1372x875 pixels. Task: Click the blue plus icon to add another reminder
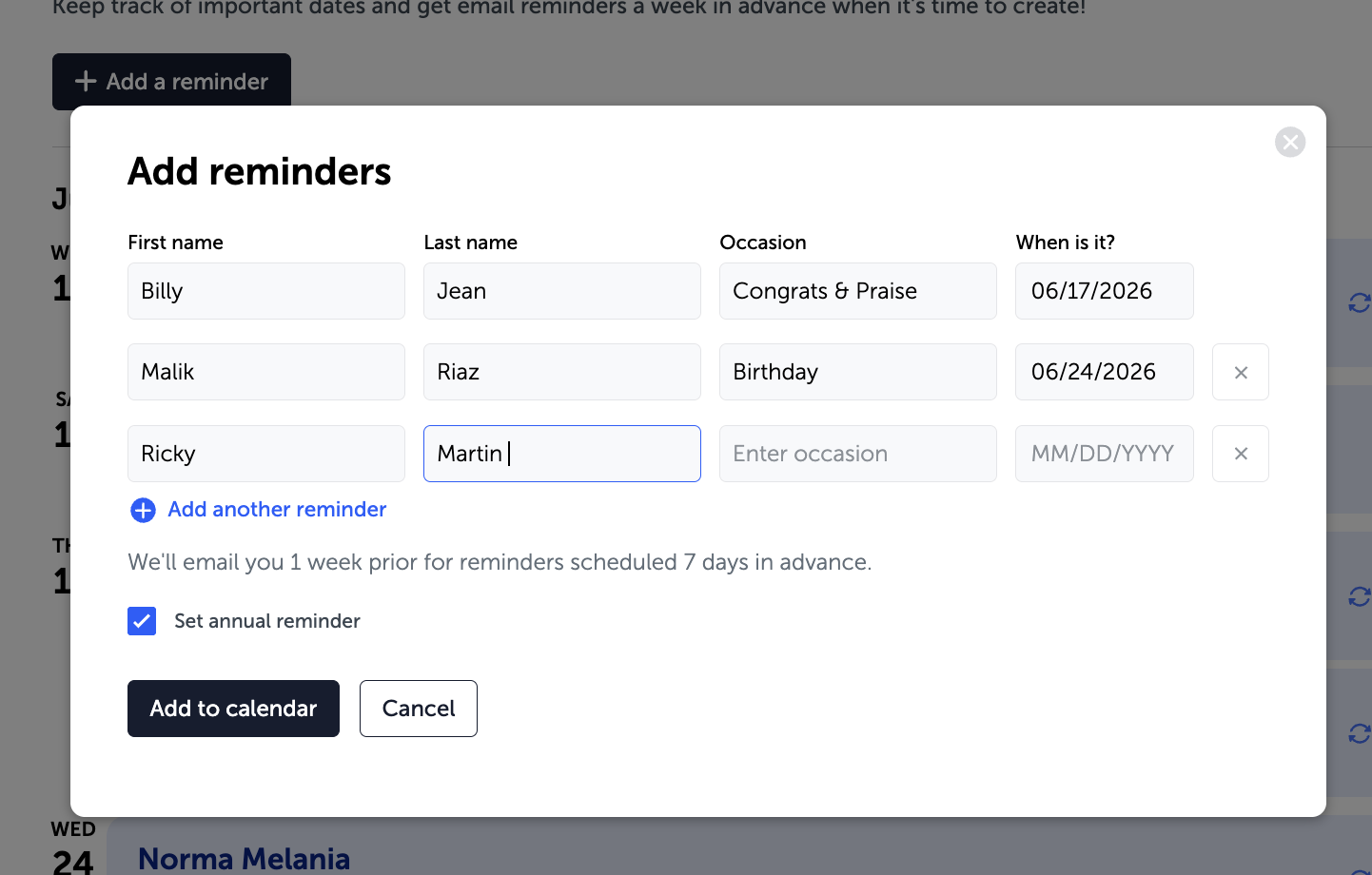point(143,511)
